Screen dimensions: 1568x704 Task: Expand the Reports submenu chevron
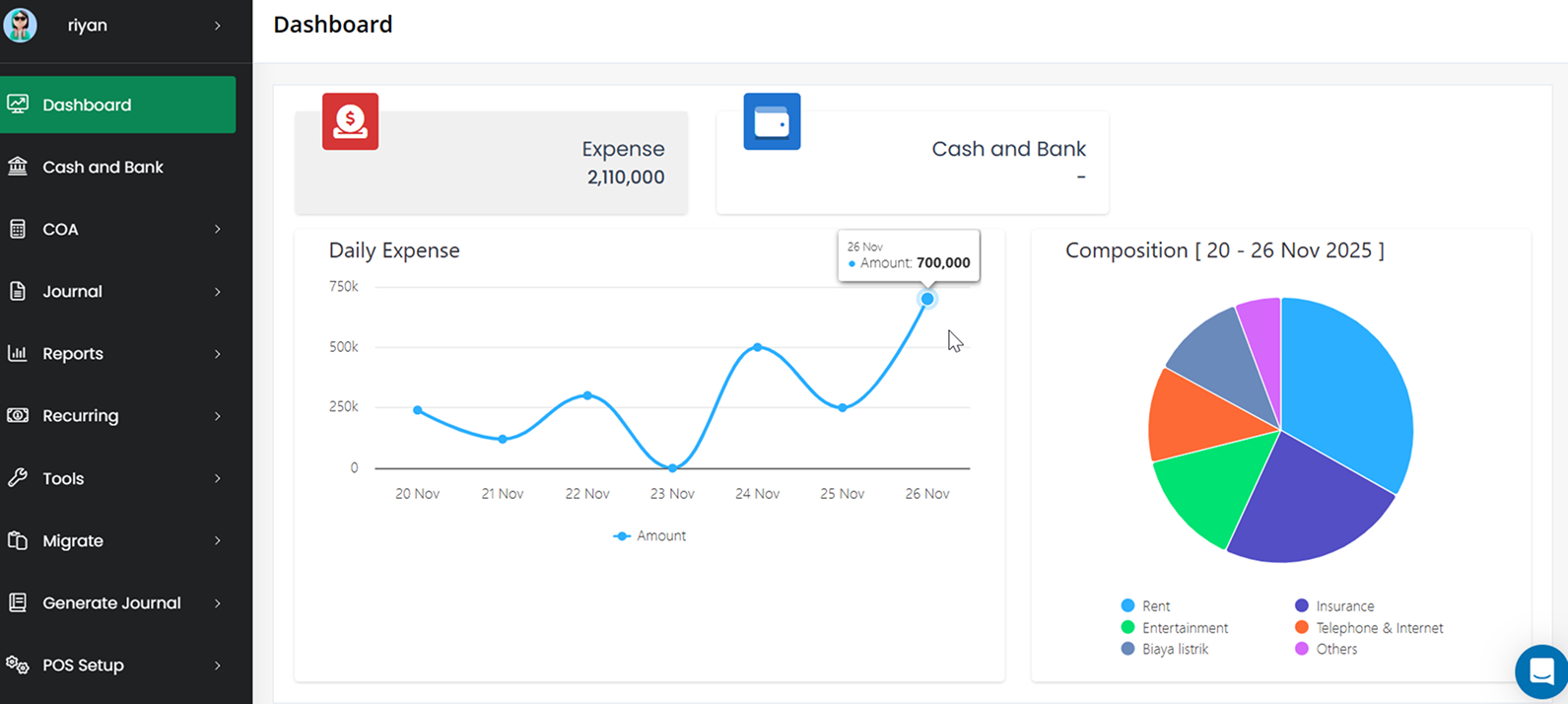click(218, 354)
